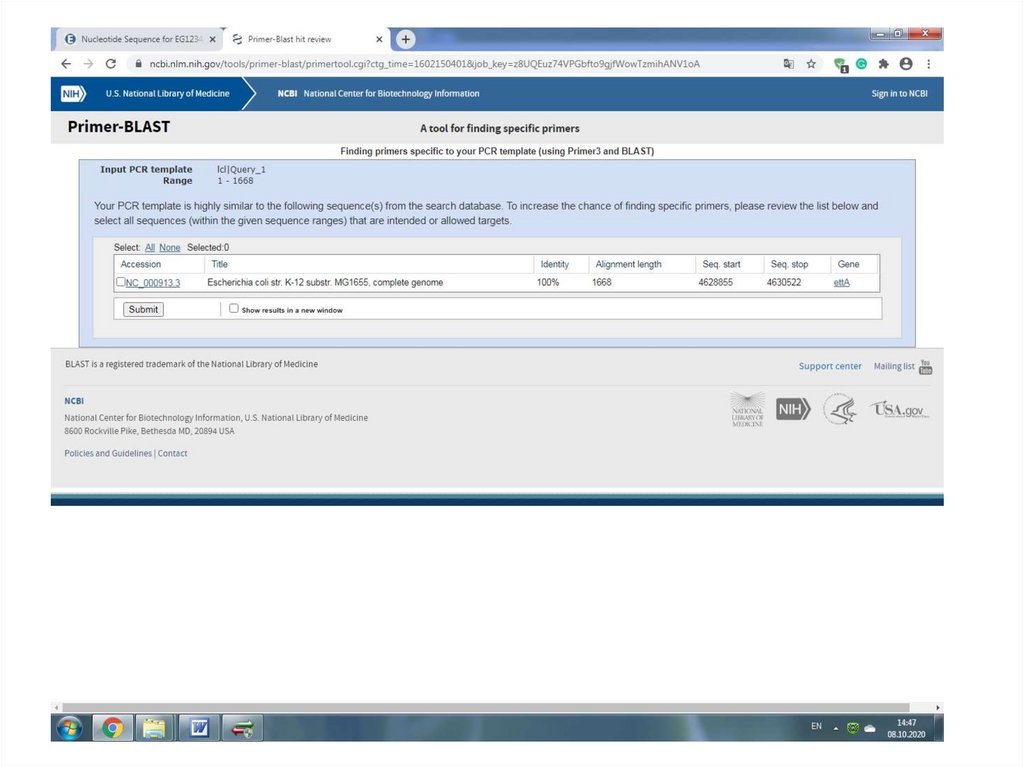Click the Show desktop strip in the taskbar
Viewport: 1024px width, 767px height.
coord(939,728)
